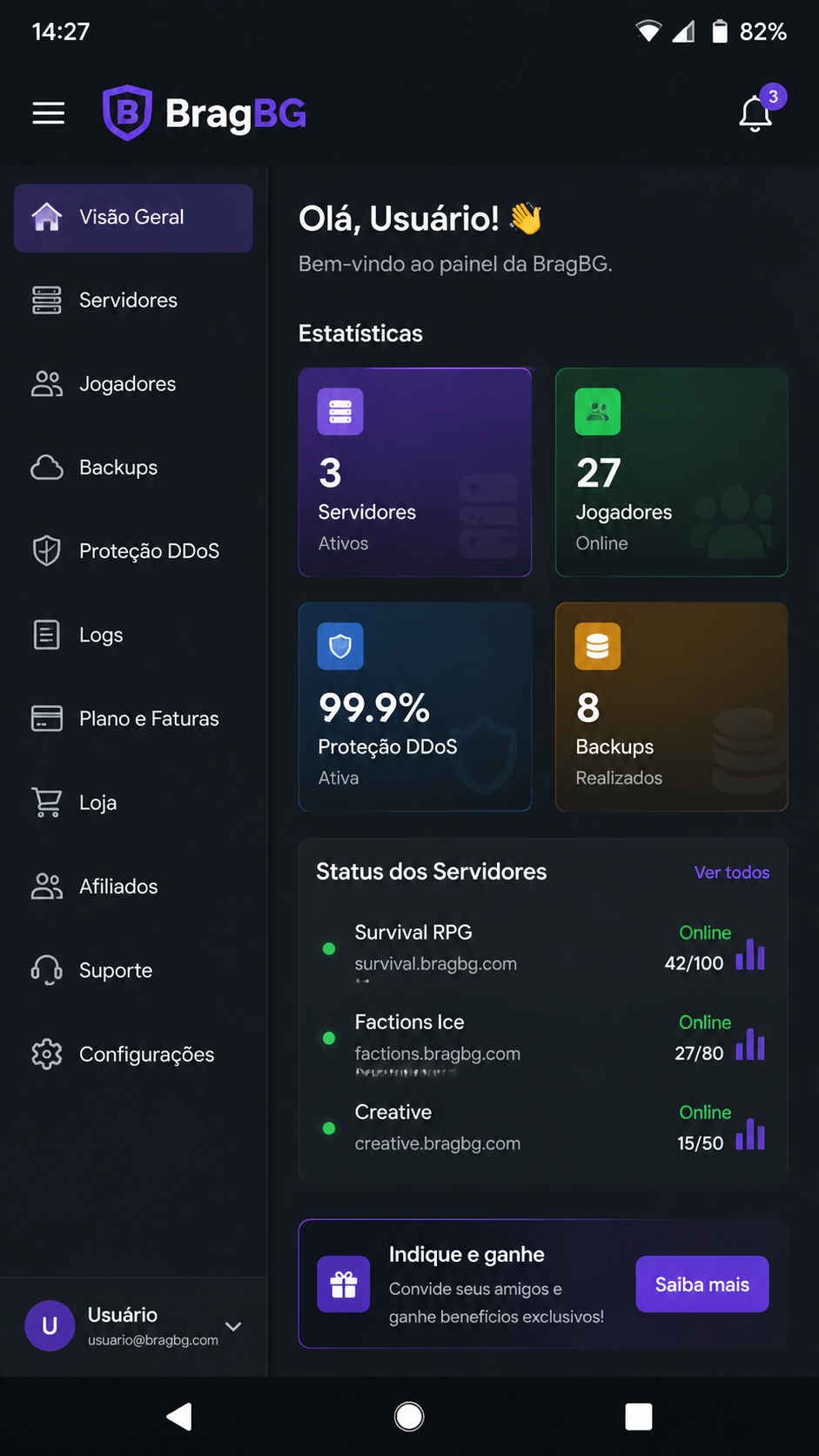Click the Survival RPG server name
Viewport: 819px width, 1456px height.
tap(413, 933)
